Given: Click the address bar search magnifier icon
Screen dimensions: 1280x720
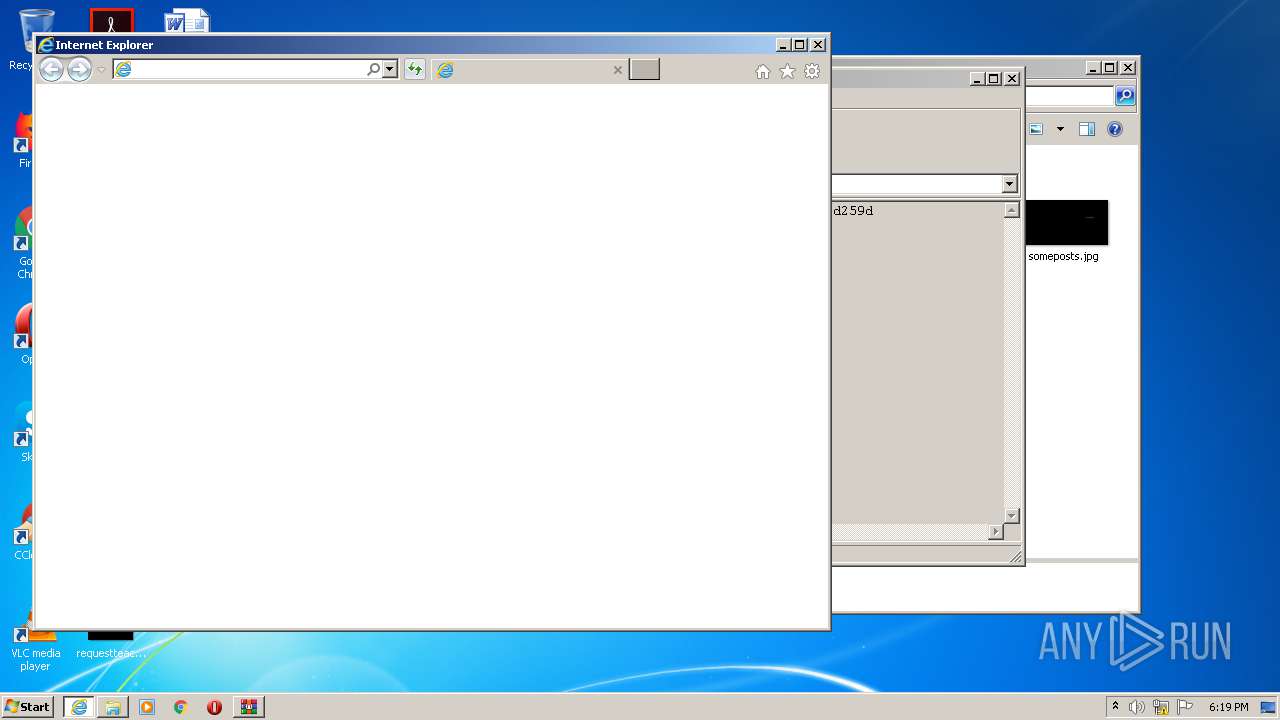Looking at the screenshot, I should pyautogui.click(x=374, y=69).
